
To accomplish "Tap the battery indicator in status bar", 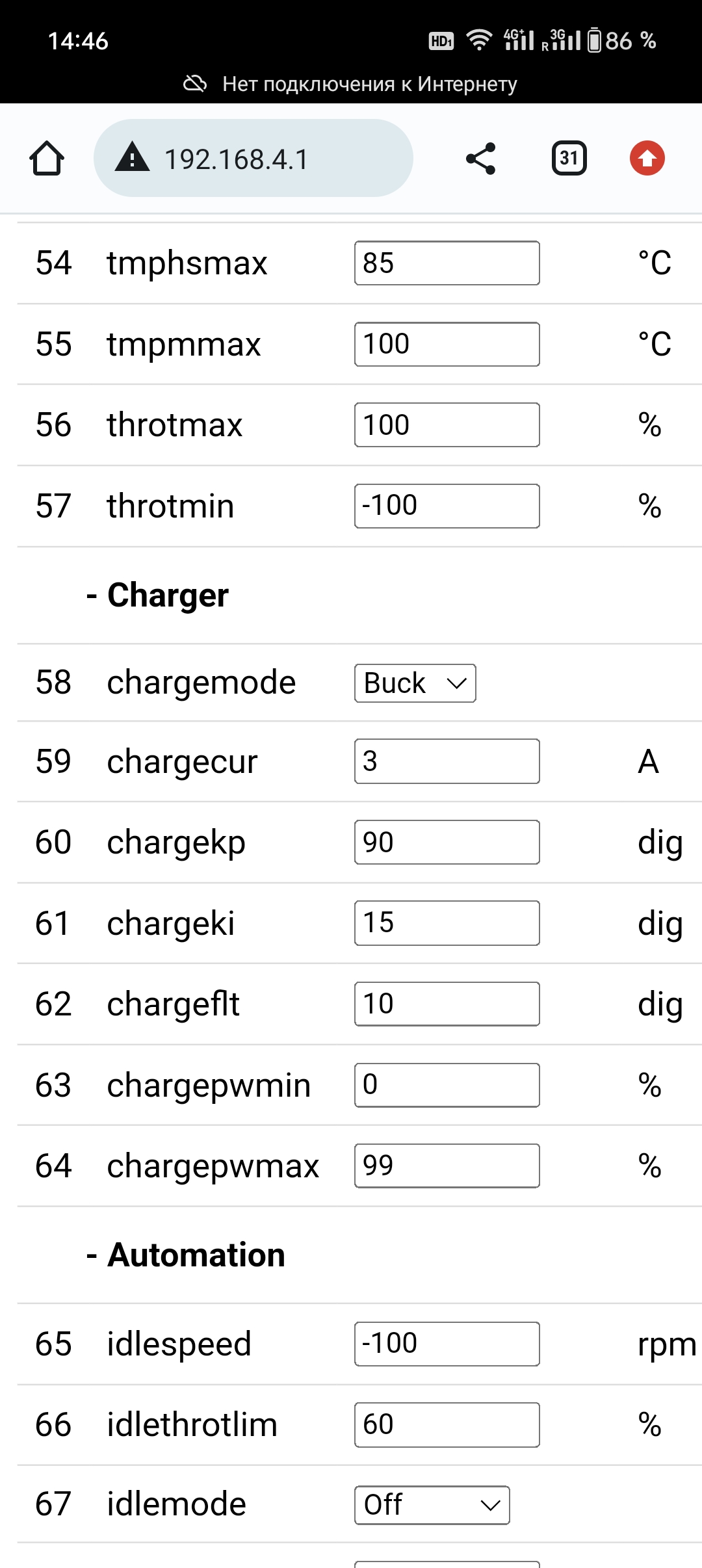I will (x=594, y=40).
